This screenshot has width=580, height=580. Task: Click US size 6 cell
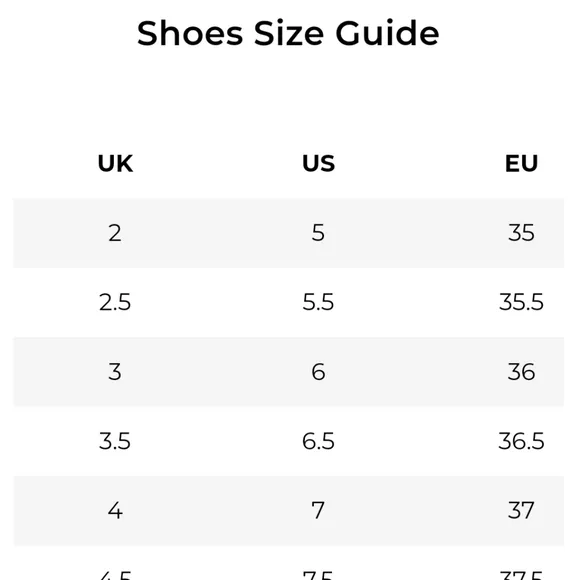[x=318, y=372]
